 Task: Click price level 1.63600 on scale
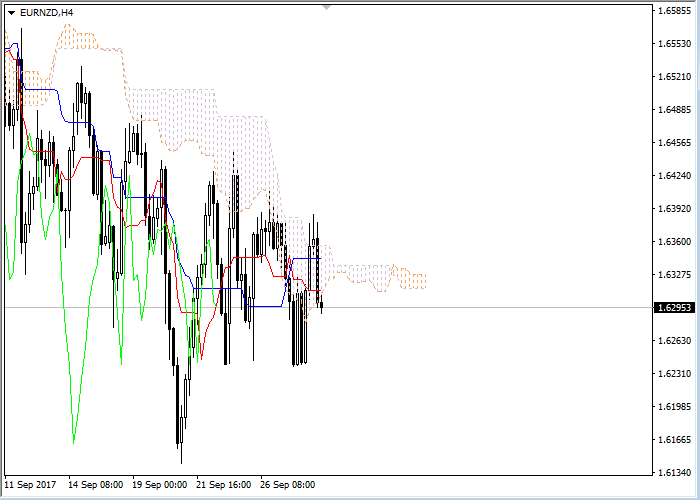tap(675, 242)
